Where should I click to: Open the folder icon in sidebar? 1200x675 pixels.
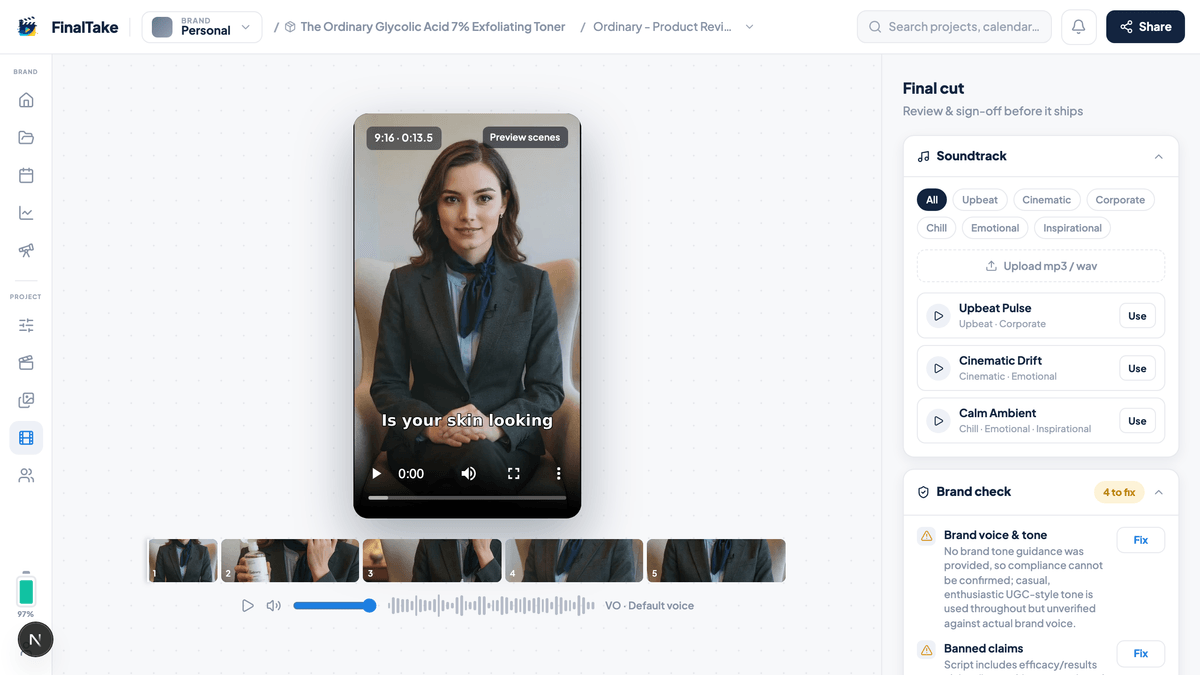click(26, 138)
